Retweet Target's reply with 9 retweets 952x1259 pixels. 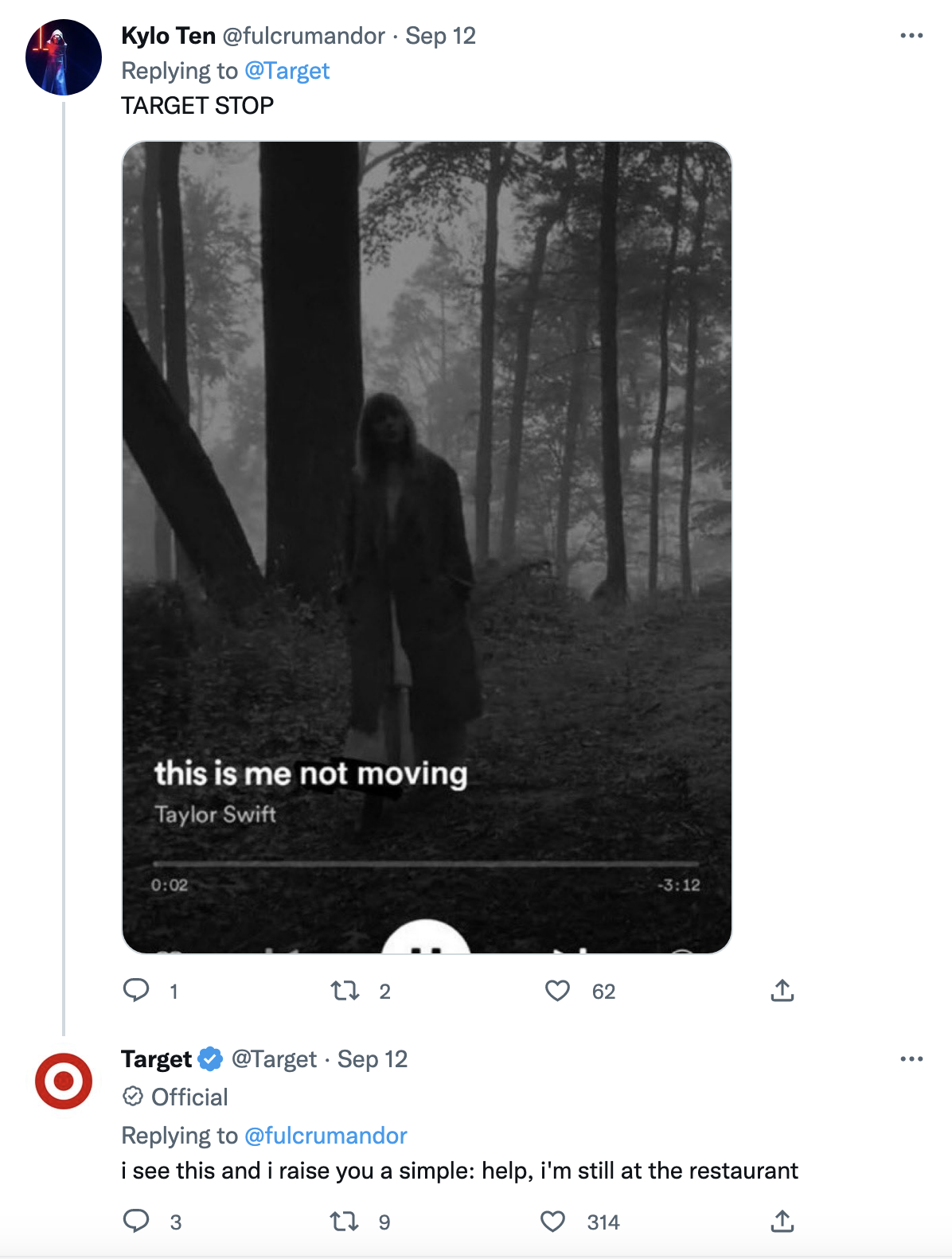tap(345, 1222)
